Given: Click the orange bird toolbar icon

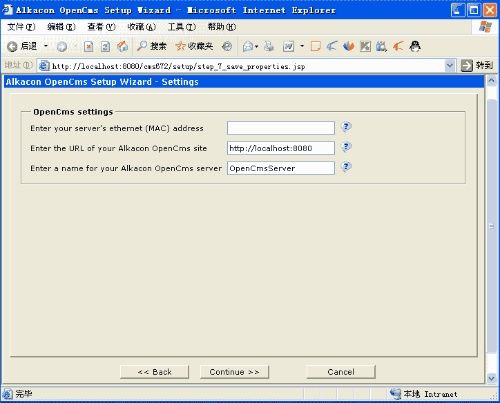Looking at the screenshot, I should (x=398, y=46).
